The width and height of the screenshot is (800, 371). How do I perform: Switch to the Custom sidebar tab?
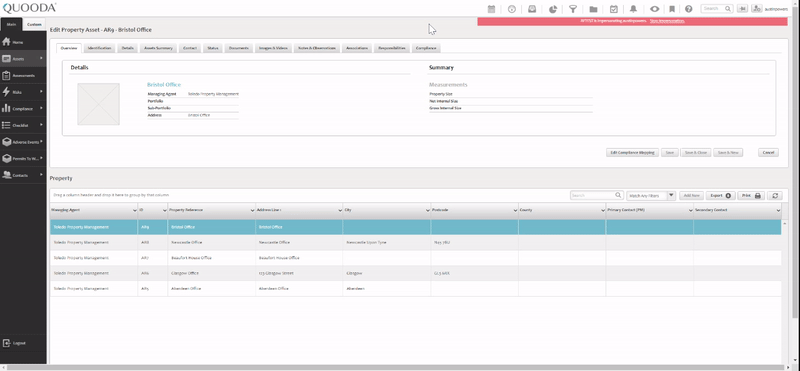pyautogui.click(x=34, y=24)
